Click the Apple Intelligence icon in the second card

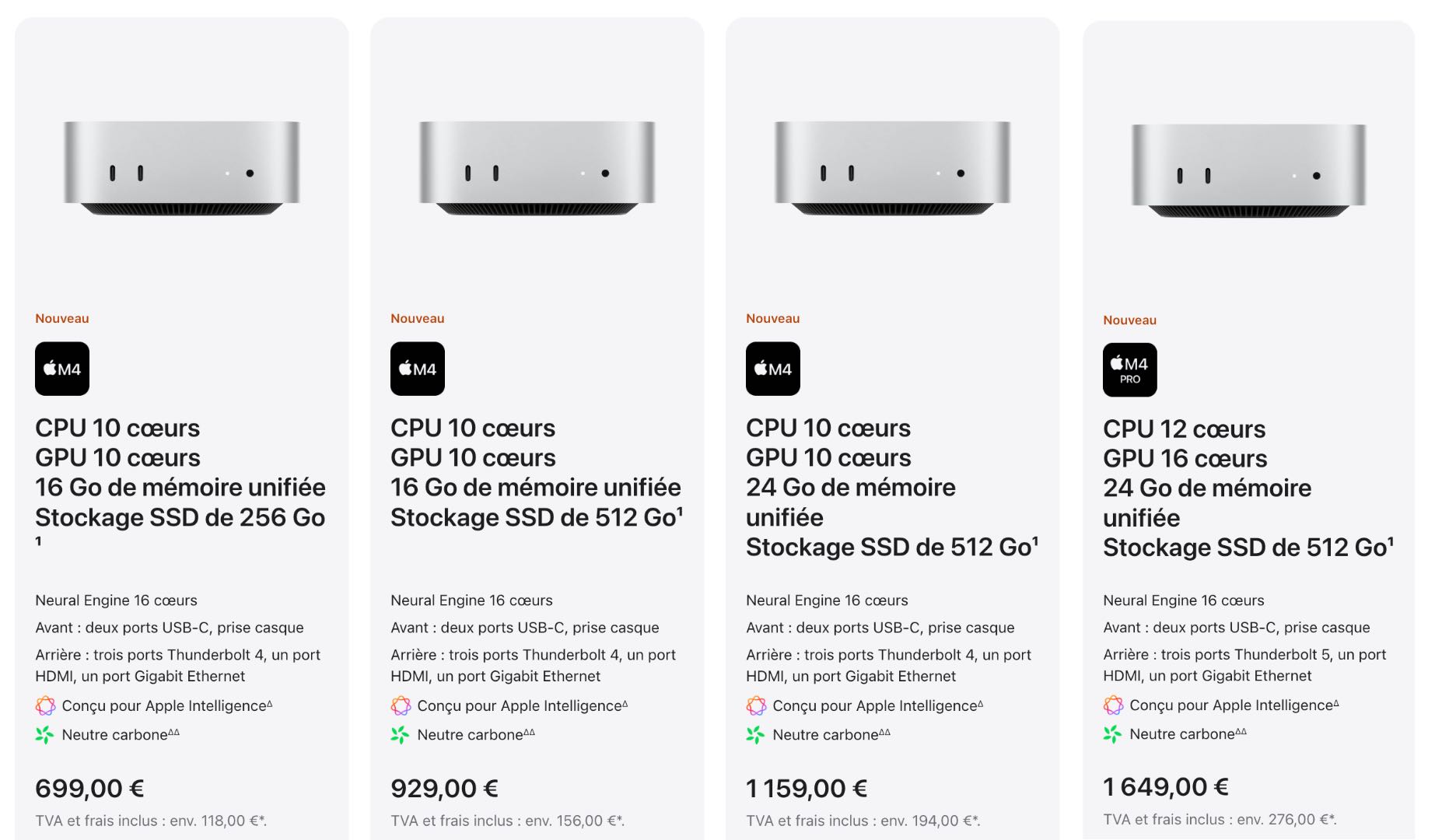pos(401,706)
